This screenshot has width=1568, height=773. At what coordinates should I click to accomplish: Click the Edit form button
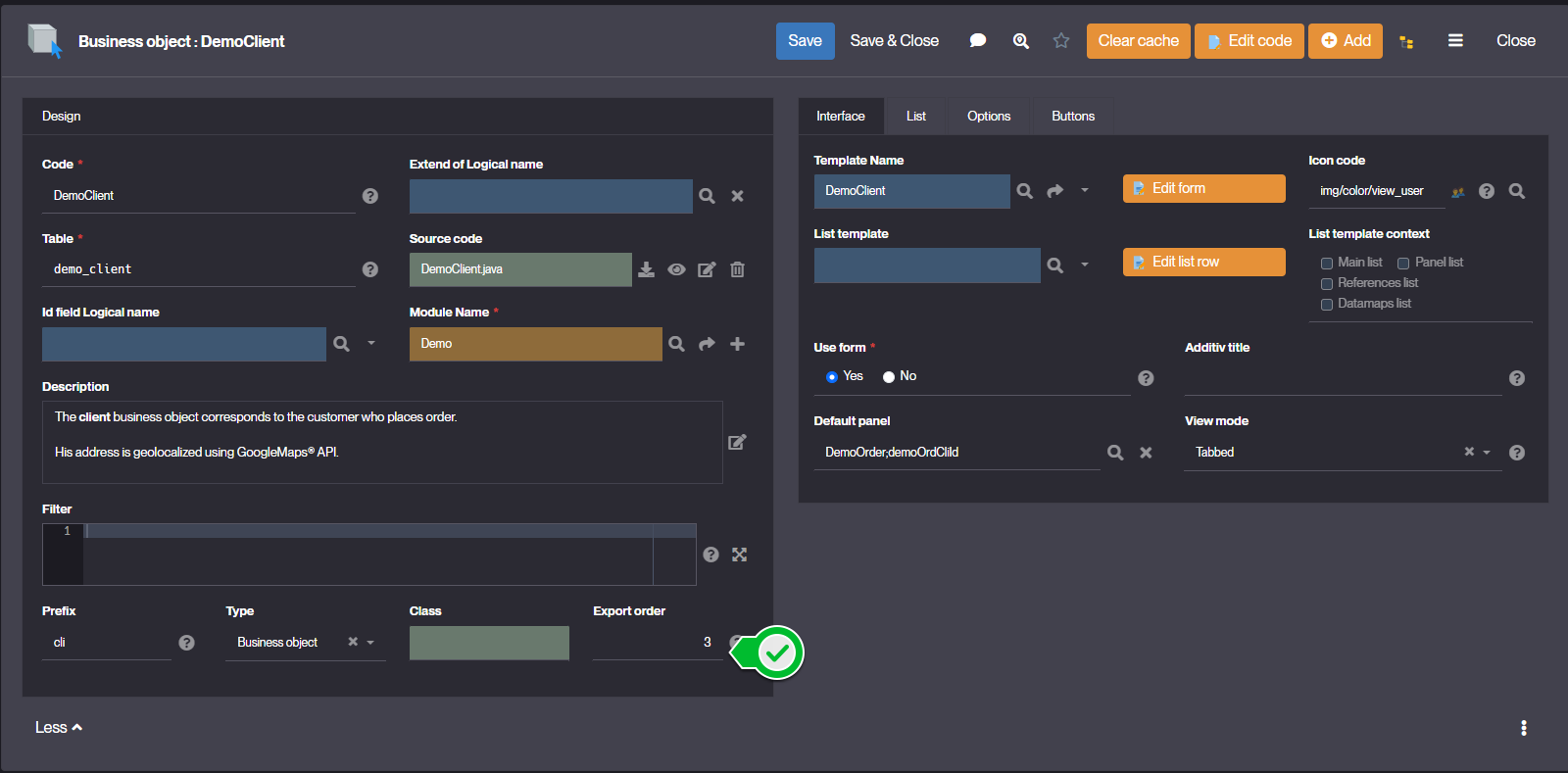(x=1203, y=188)
